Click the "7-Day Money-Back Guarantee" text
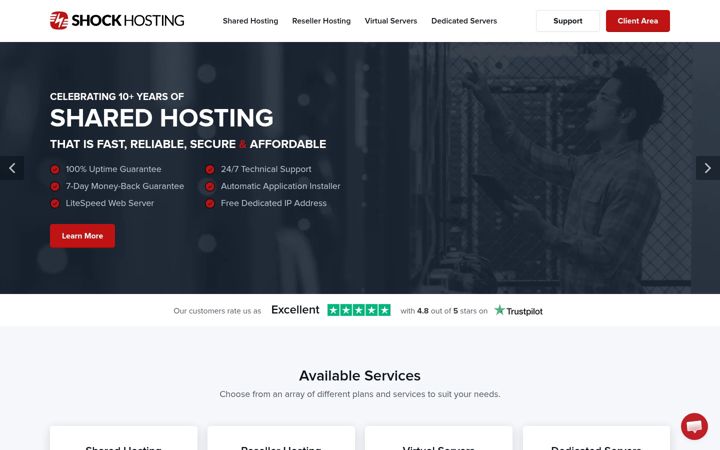 (x=125, y=186)
